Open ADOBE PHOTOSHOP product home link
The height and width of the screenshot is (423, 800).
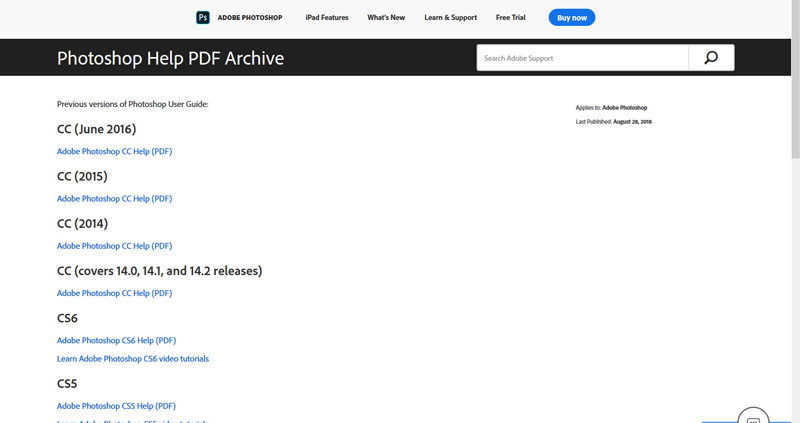tap(250, 17)
